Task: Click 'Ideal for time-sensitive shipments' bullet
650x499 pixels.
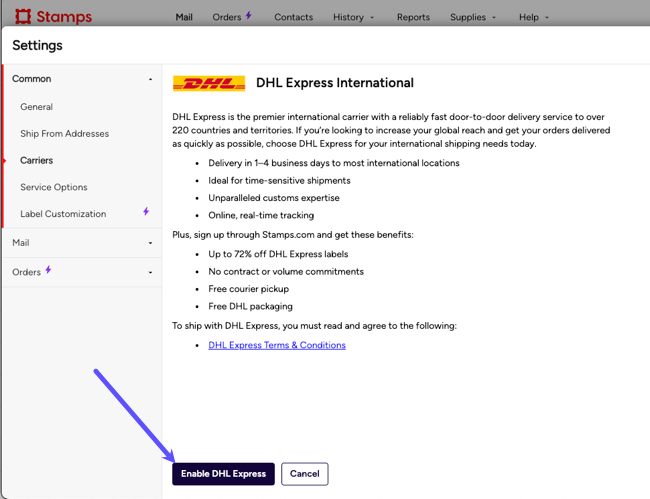Action: (279, 180)
